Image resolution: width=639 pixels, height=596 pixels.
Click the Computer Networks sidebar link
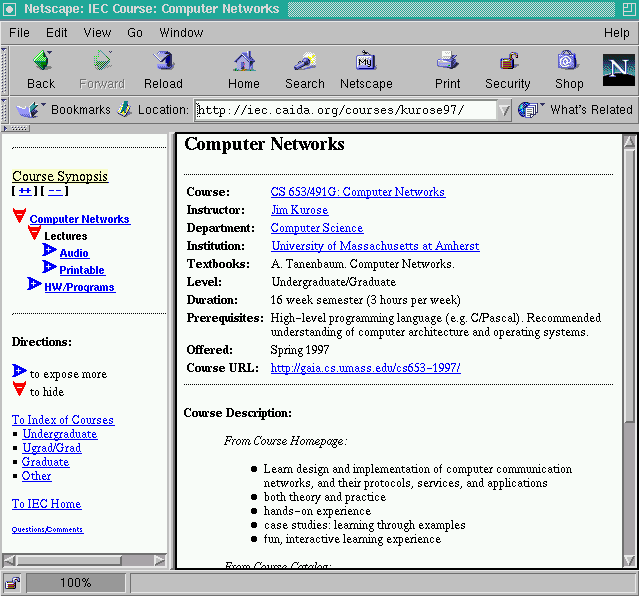pyautogui.click(x=79, y=219)
